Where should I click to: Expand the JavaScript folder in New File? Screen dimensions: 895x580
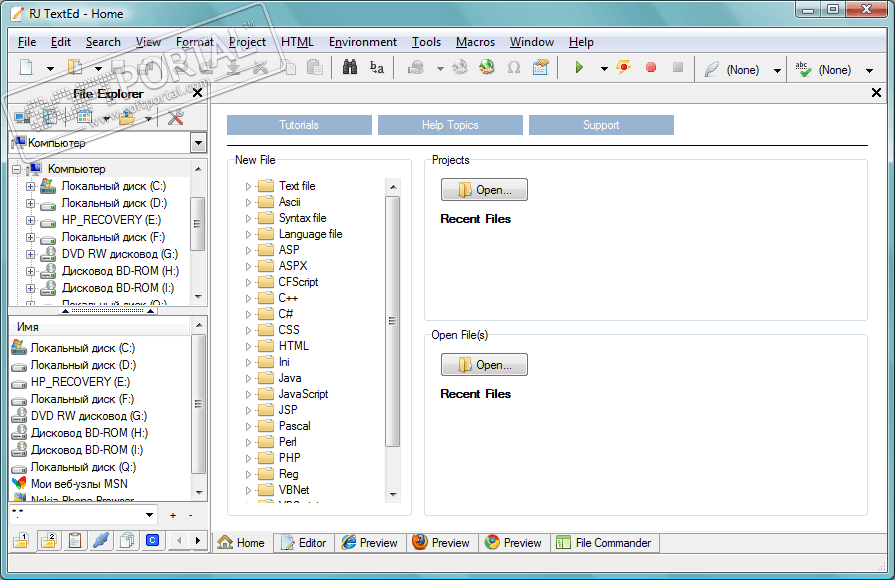(x=248, y=394)
